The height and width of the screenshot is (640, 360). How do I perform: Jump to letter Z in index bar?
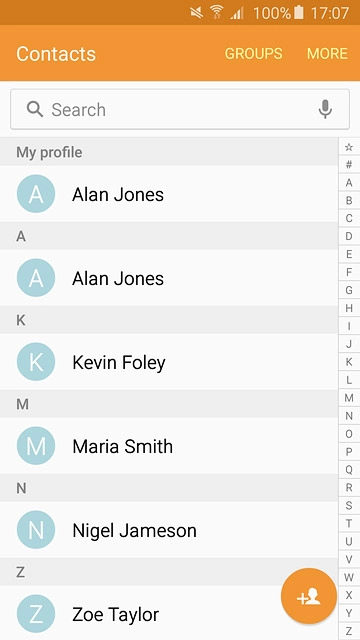click(349, 631)
